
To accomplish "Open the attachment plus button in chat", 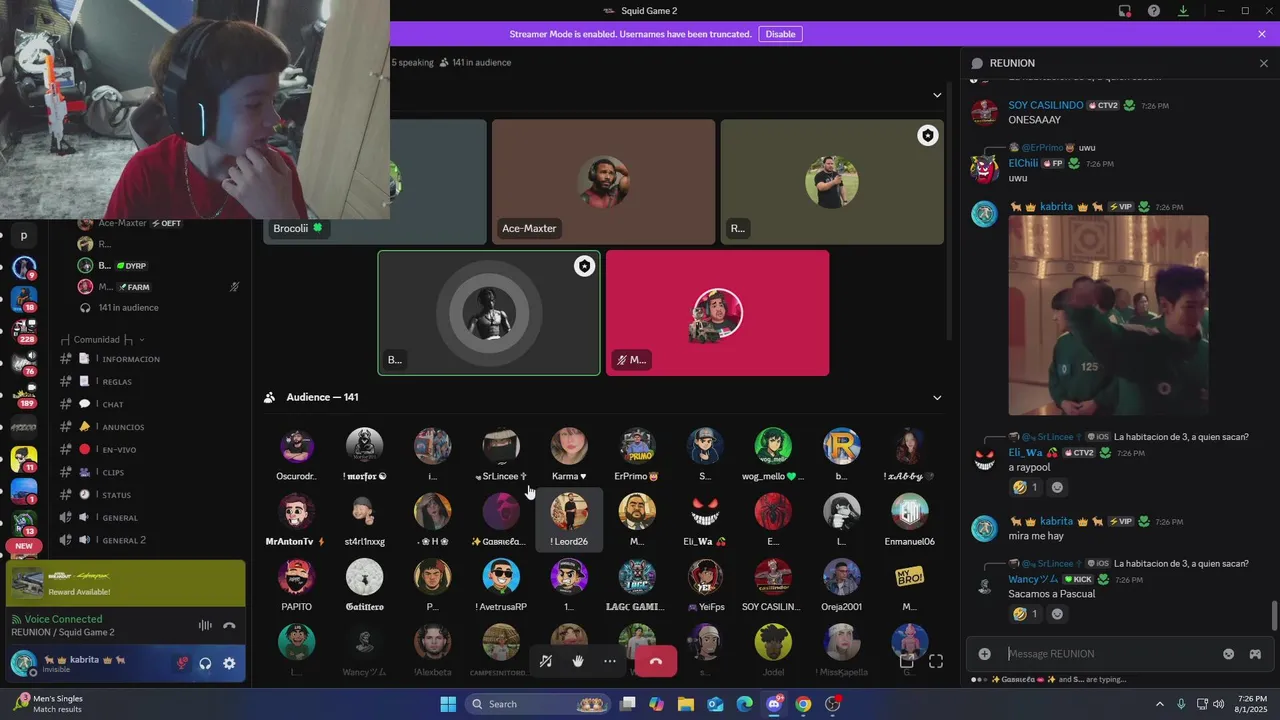I will [984, 654].
